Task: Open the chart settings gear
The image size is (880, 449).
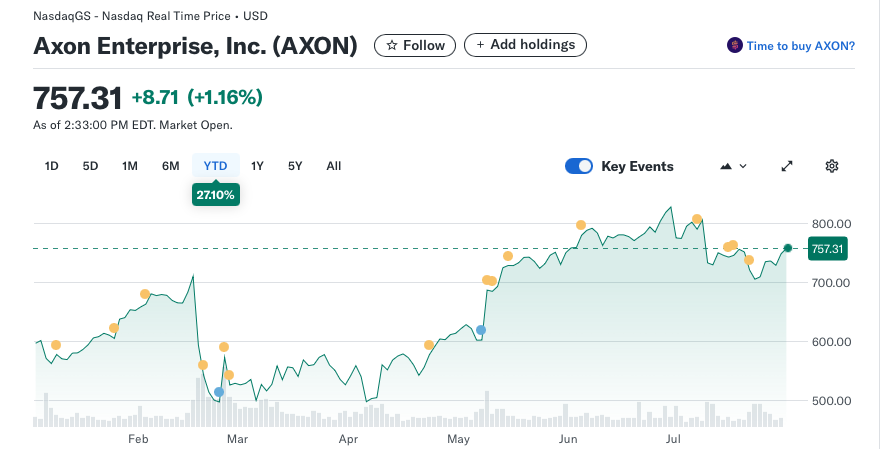Action: coord(831,166)
